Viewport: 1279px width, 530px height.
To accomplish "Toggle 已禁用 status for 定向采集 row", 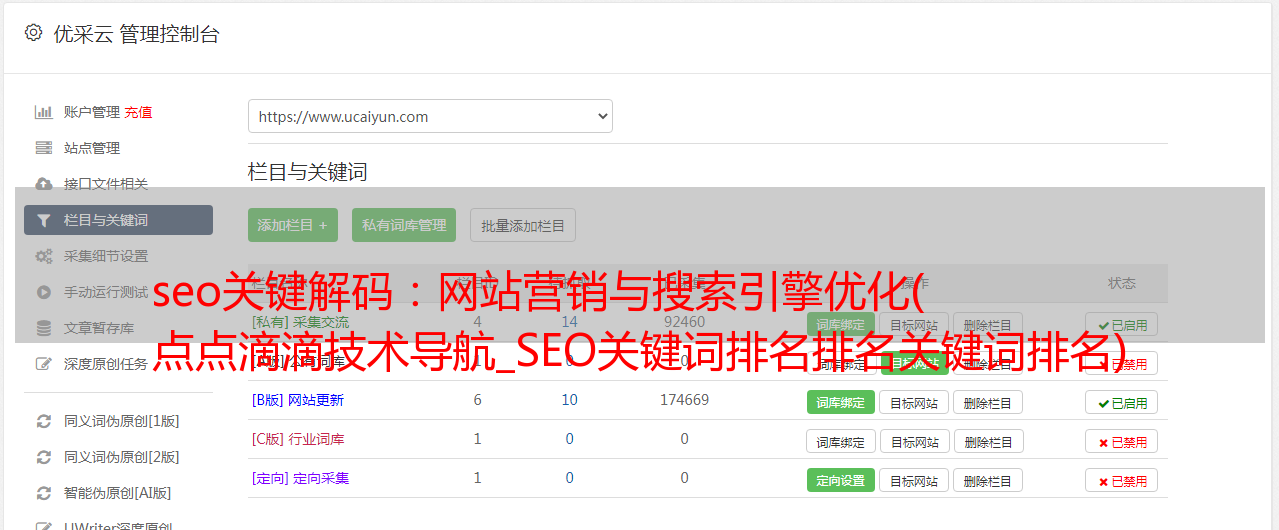I will [x=1122, y=480].
